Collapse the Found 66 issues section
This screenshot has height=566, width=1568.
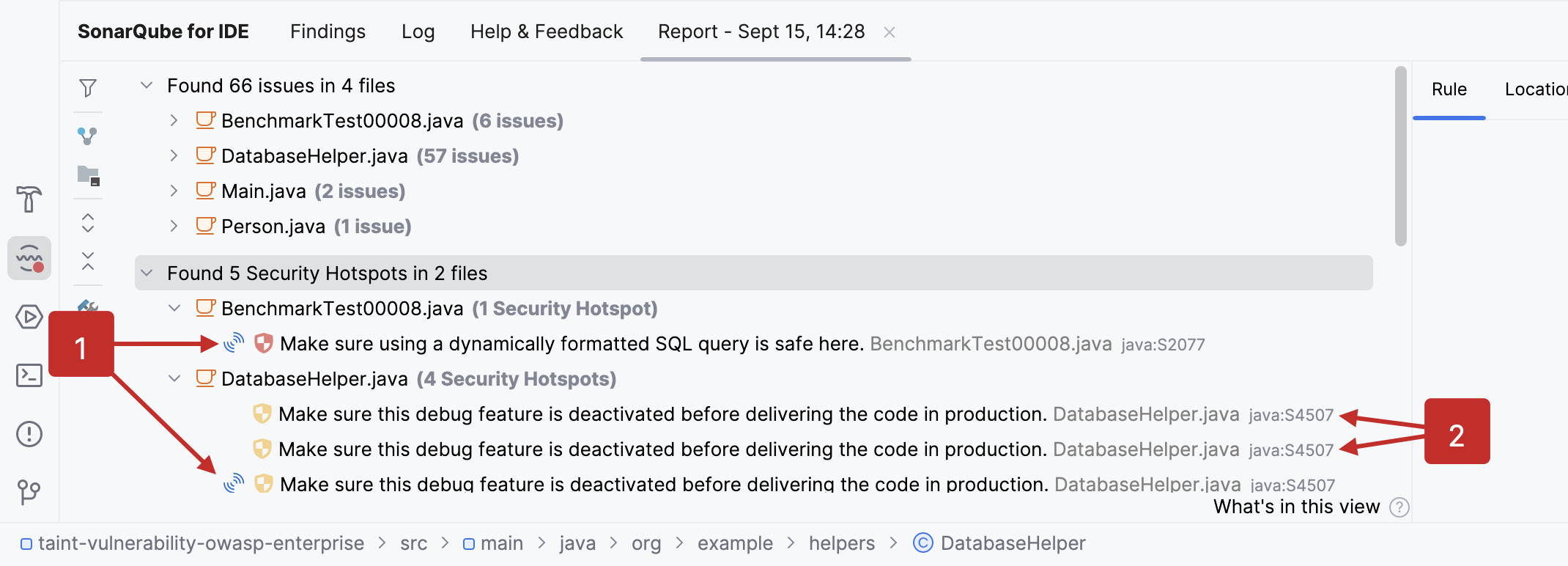pos(145,85)
